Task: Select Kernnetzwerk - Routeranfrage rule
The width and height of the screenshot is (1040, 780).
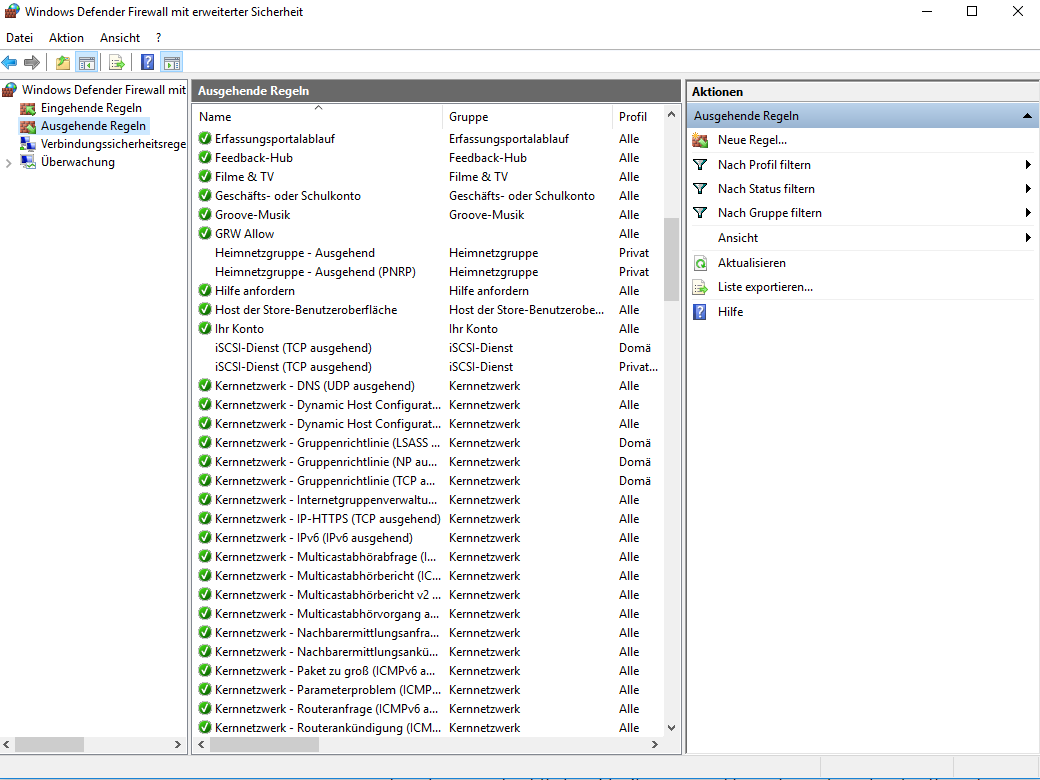Action: pyautogui.click(x=326, y=709)
